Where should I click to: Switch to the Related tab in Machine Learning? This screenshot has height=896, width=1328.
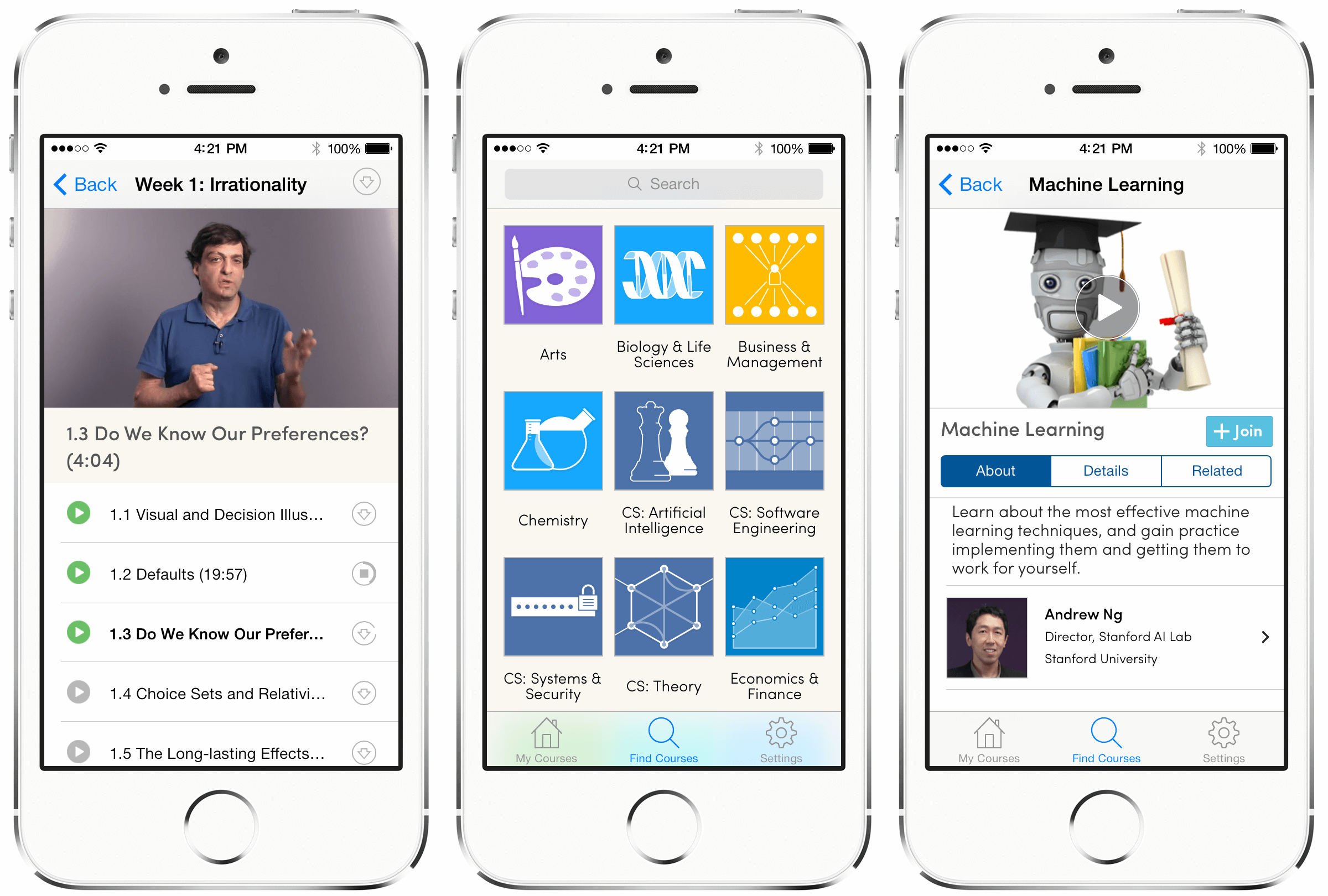pyautogui.click(x=1215, y=470)
